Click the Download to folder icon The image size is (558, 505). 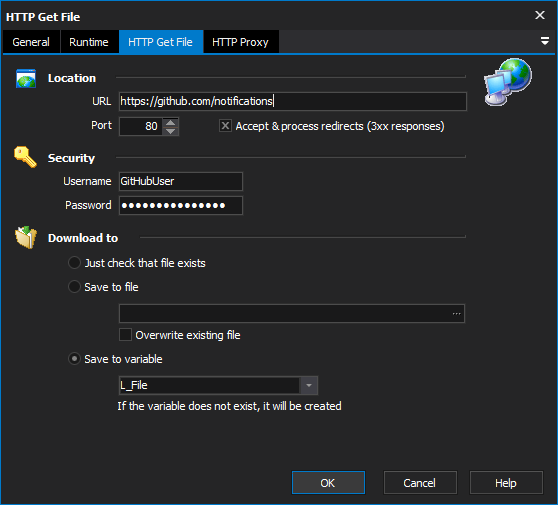[x=26, y=237]
